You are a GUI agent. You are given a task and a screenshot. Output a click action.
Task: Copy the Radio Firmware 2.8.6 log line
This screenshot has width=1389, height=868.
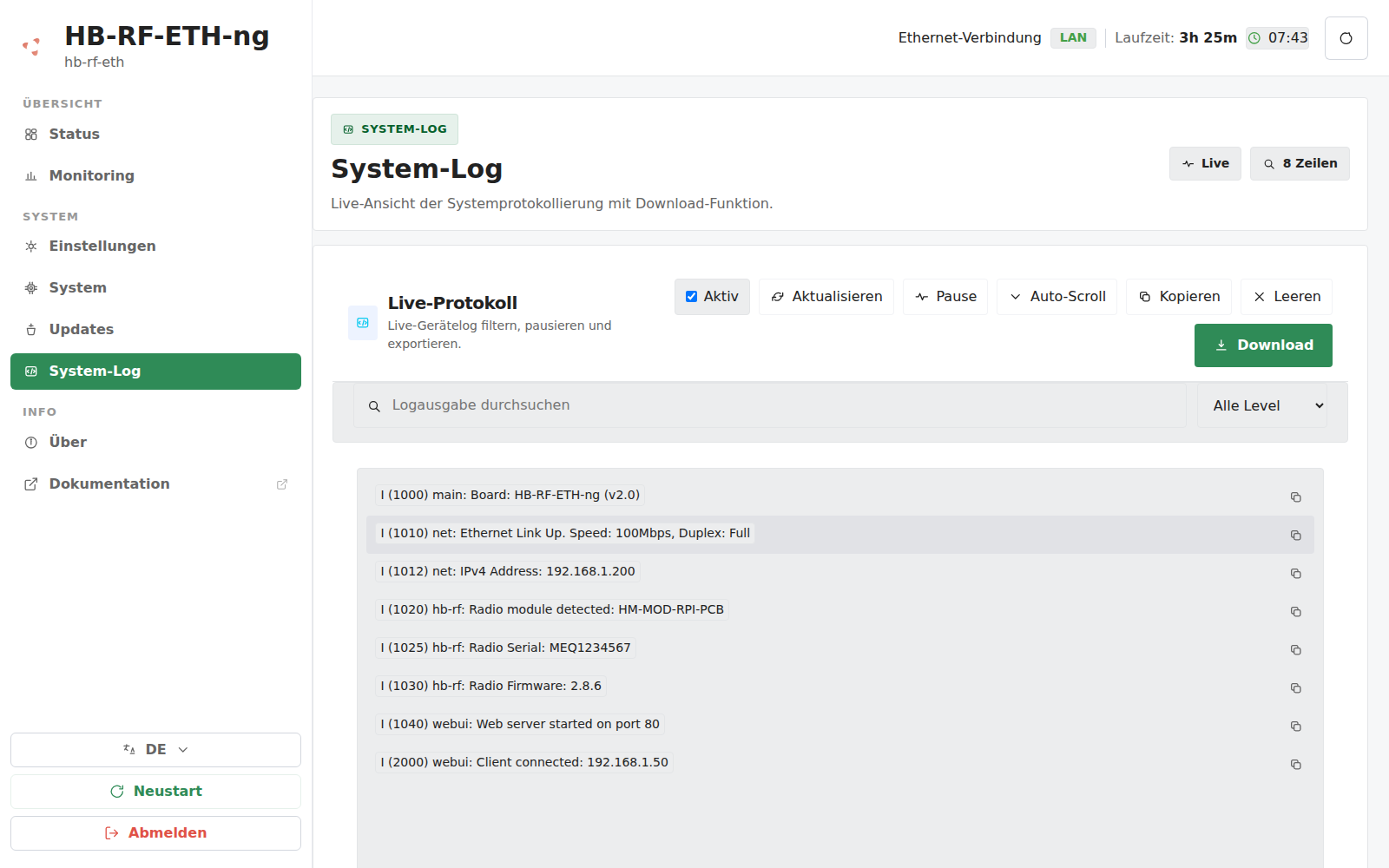pyautogui.click(x=1295, y=688)
